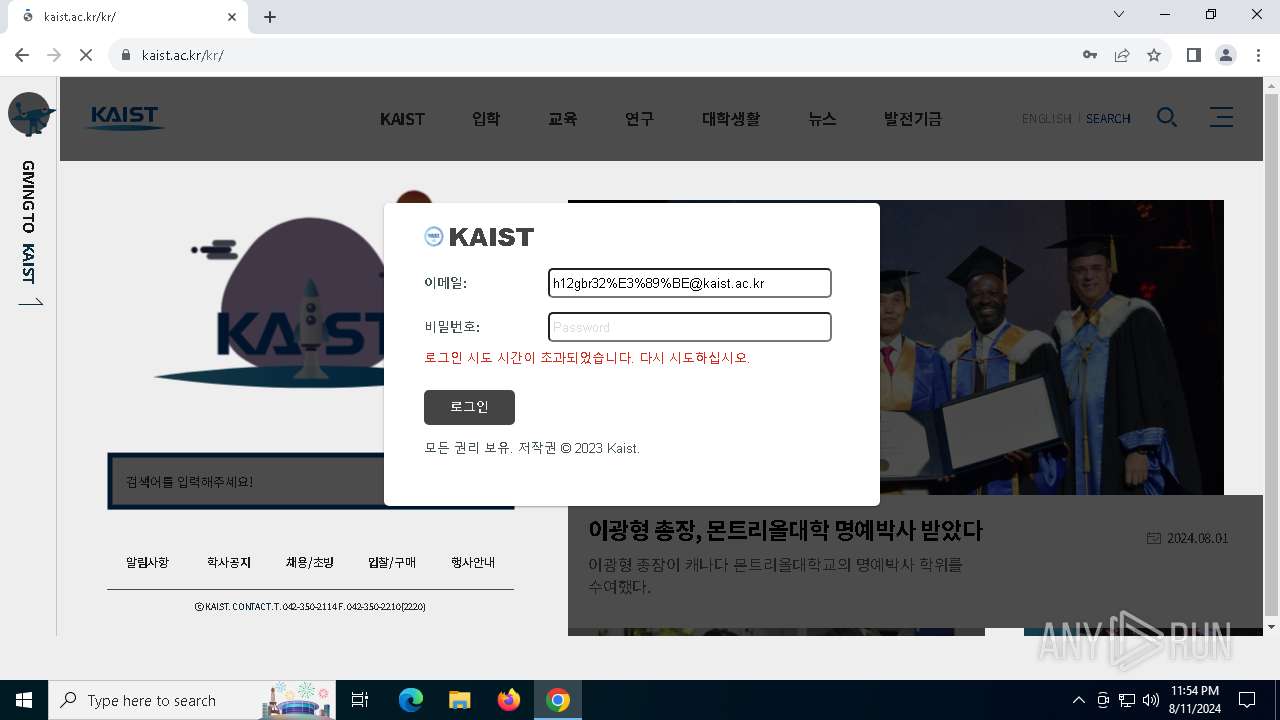1280x720 pixels.
Task: Launch Firefox from the taskbar
Action: point(509,700)
